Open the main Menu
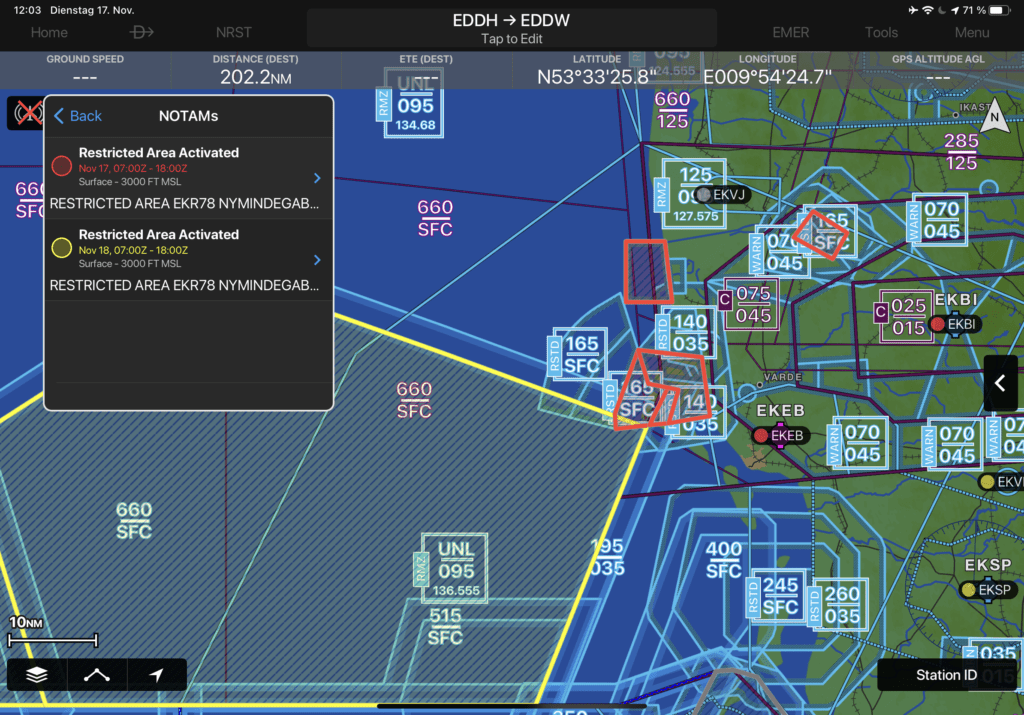The image size is (1024, 715). coord(972,33)
